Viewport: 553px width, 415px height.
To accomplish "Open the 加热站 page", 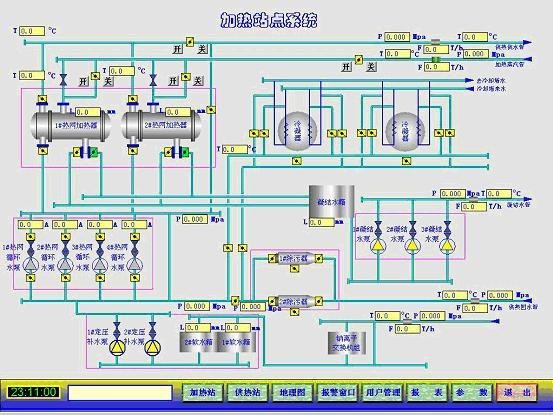I will [203, 392].
